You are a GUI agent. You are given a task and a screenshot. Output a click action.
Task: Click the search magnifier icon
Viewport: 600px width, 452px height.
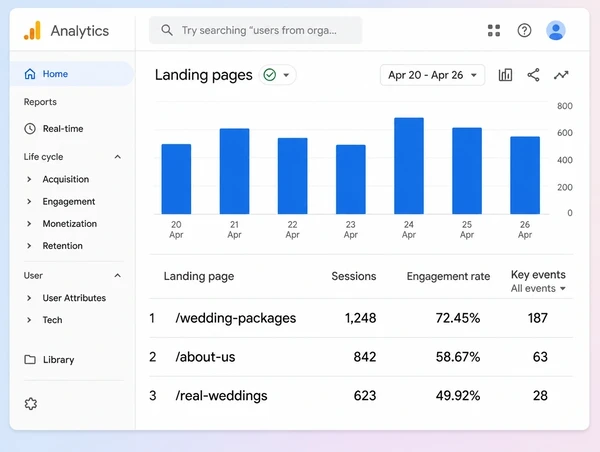click(167, 30)
